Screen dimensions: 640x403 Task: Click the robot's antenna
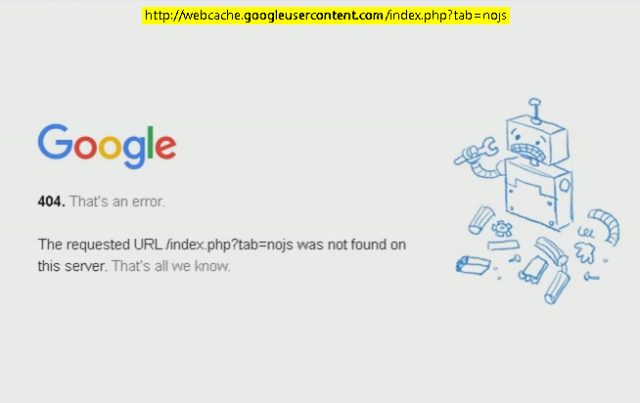(535, 110)
